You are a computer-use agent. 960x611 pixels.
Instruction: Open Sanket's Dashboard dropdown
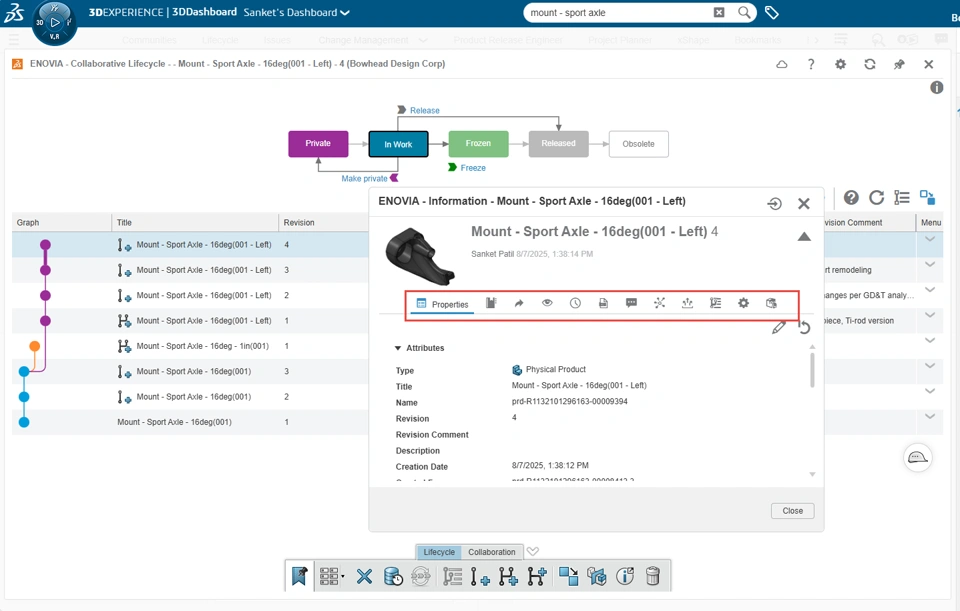(296, 12)
